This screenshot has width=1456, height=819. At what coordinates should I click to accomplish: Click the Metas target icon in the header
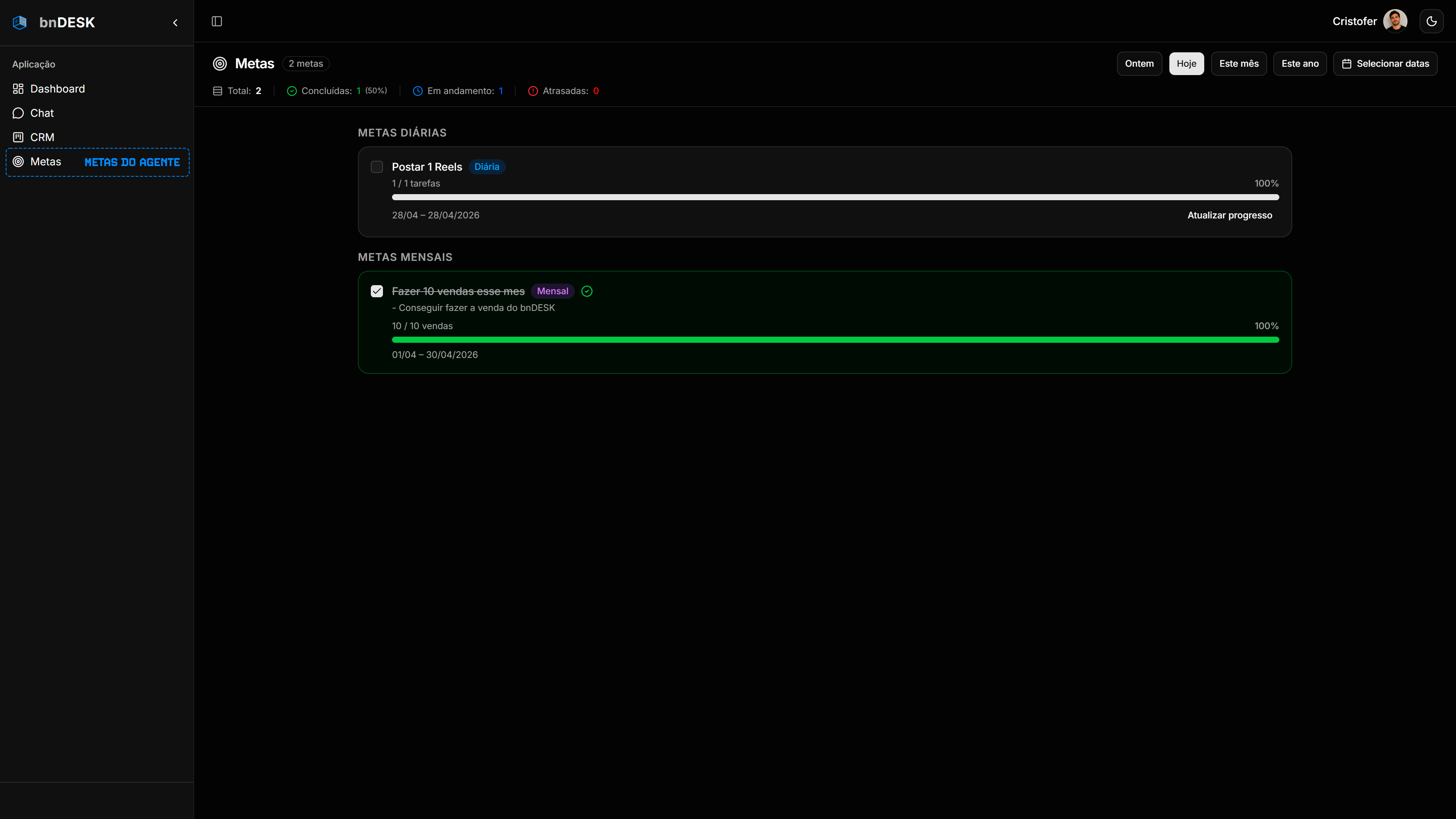220,64
